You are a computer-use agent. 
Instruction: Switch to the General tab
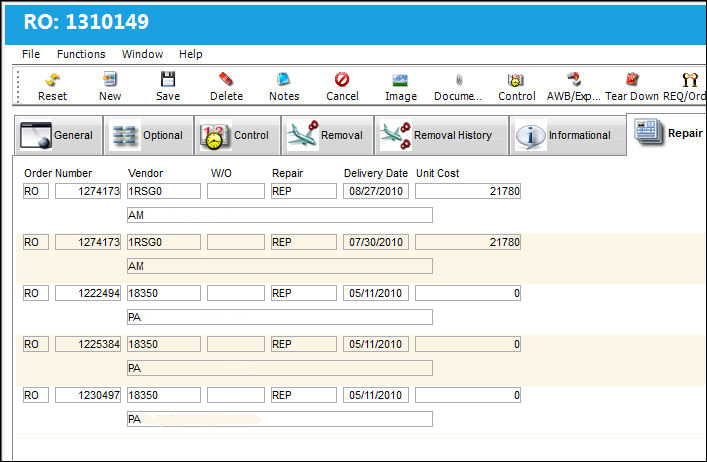coord(58,135)
